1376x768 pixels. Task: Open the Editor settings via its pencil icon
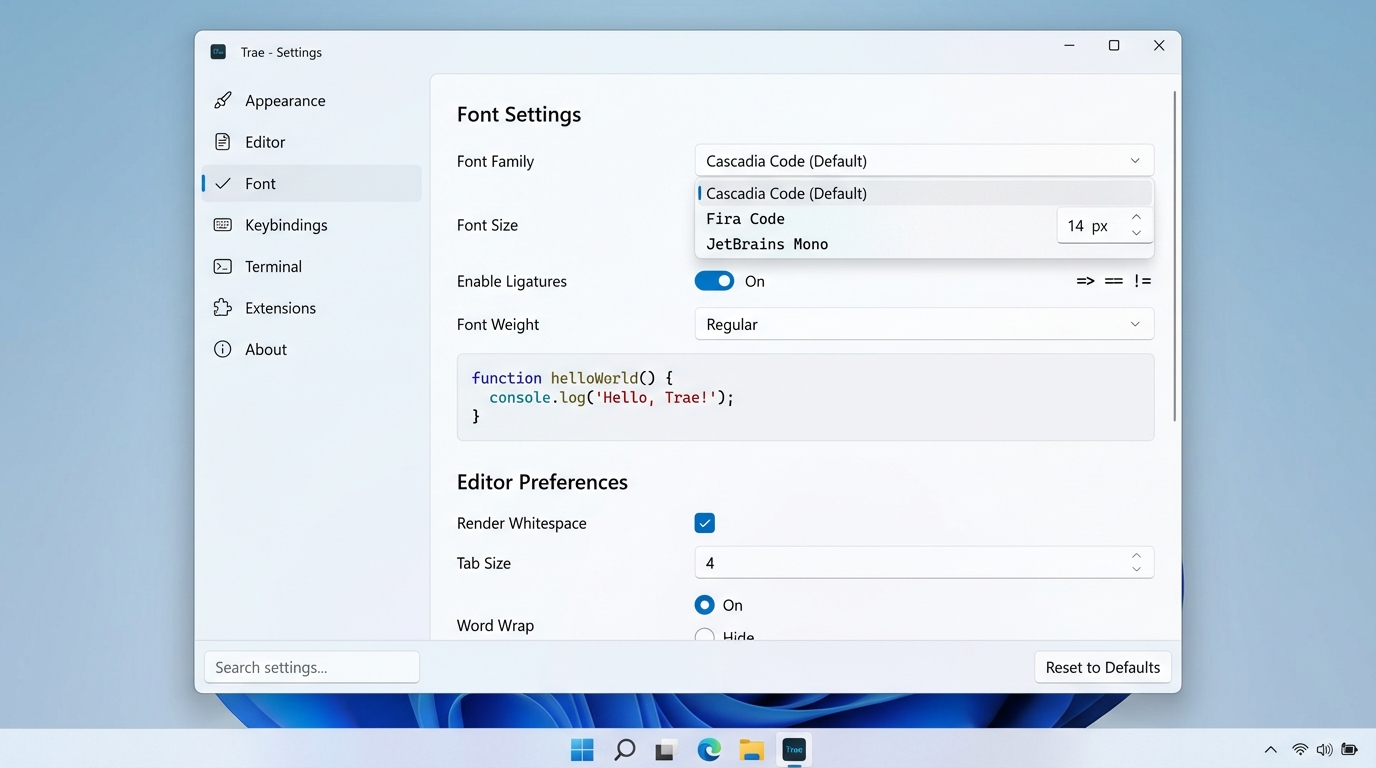(x=221, y=141)
